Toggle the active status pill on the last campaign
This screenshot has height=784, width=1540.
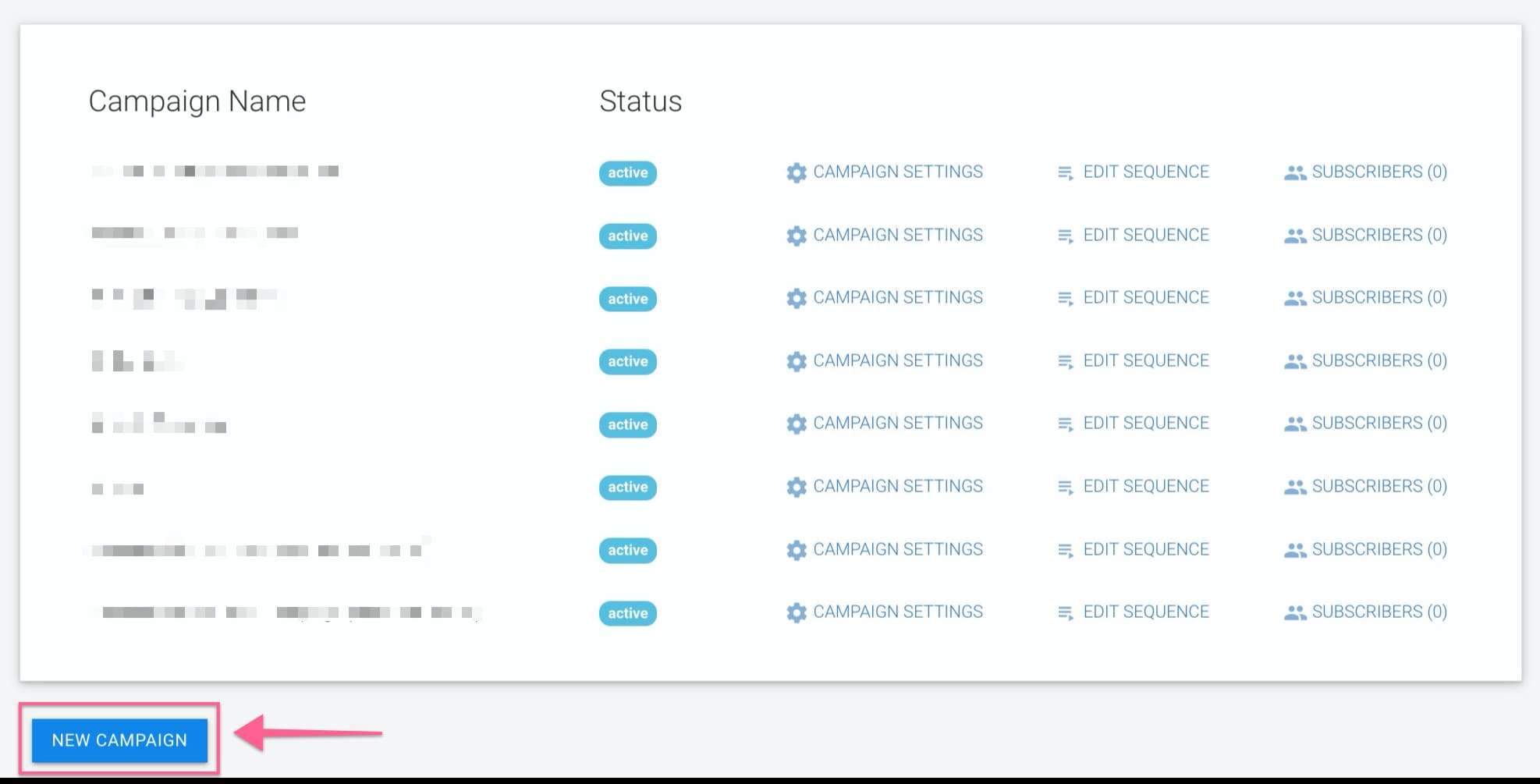627,613
